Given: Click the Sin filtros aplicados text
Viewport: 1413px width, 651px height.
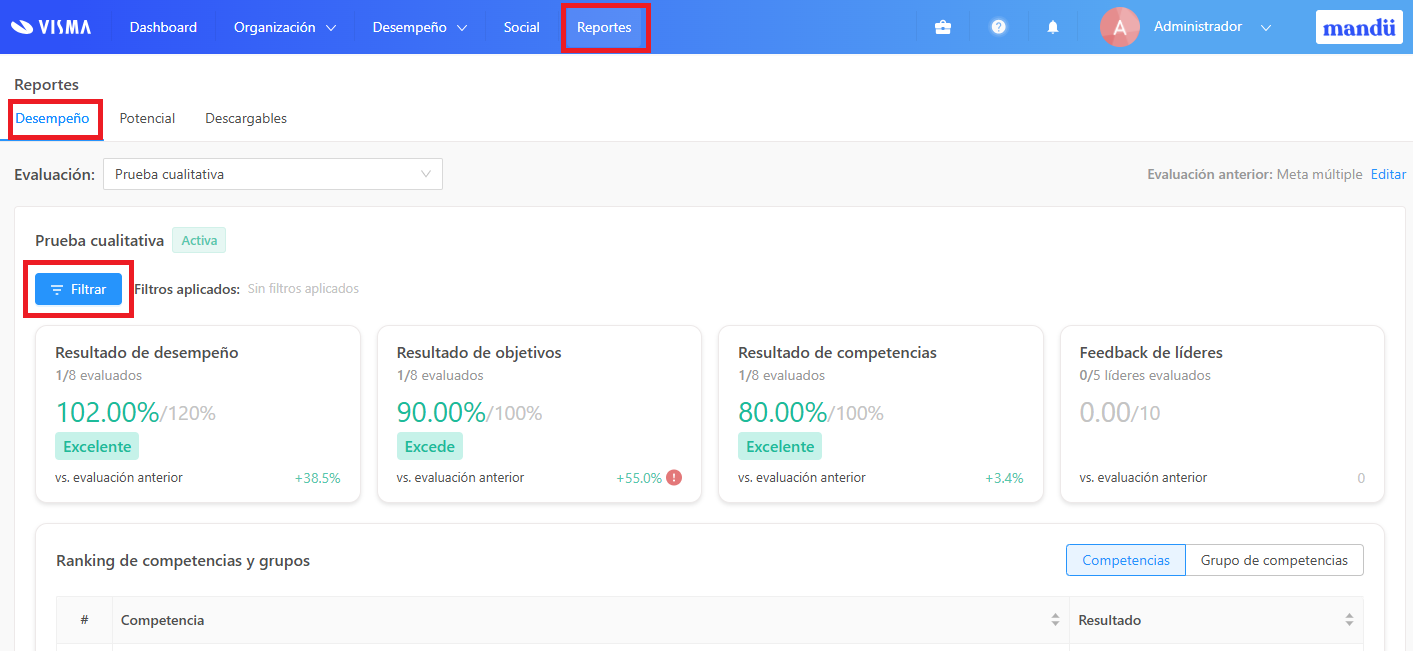Looking at the screenshot, I should (303, 289).
